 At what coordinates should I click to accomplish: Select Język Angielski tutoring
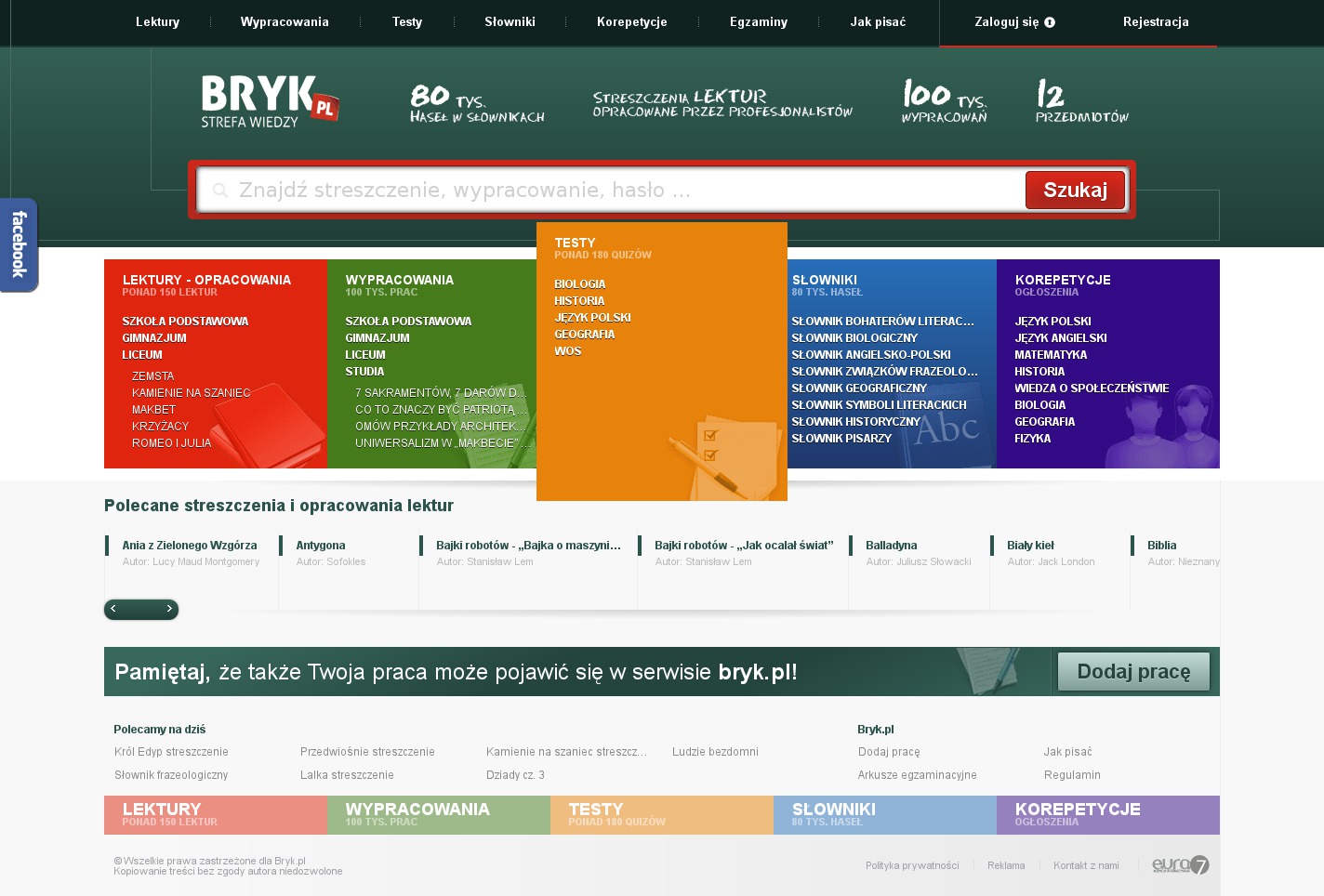[1061, 338]
